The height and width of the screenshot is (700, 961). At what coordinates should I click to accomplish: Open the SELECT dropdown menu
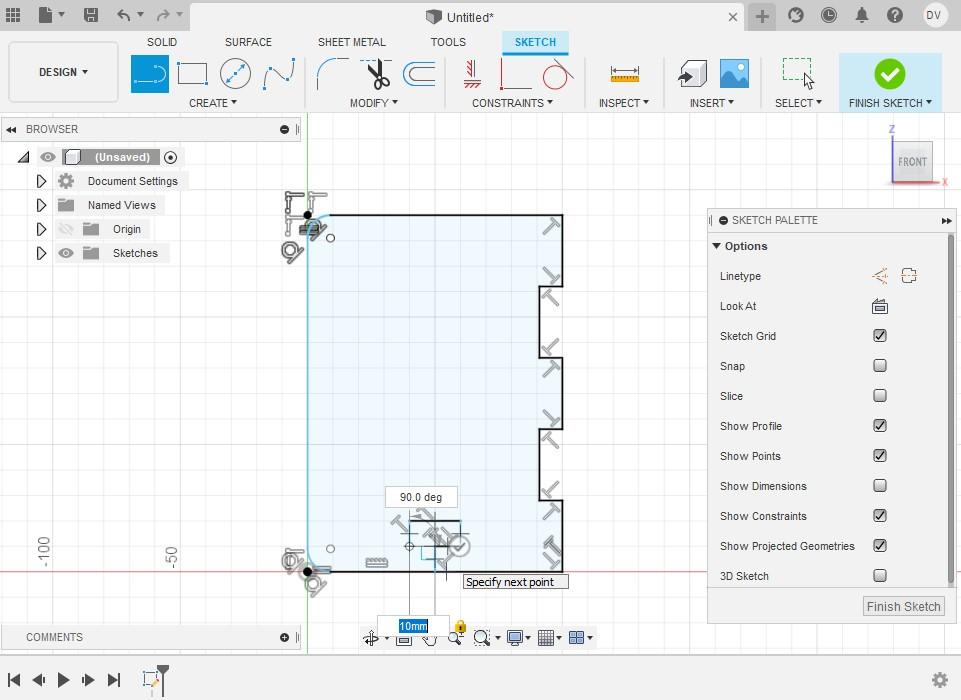[x=798, y=103]
